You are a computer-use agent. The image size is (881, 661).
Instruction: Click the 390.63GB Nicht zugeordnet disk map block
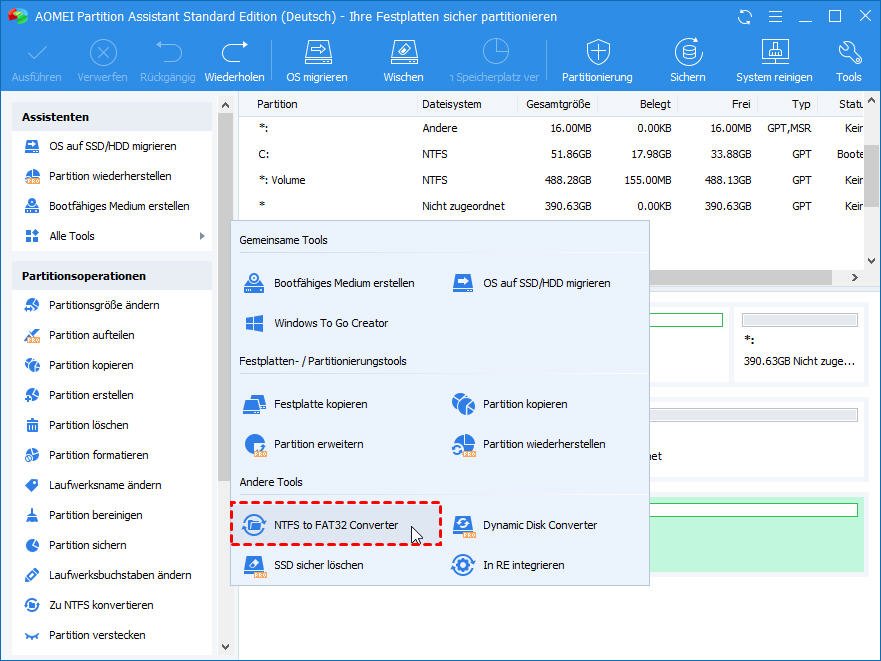[x=799, y=344]
